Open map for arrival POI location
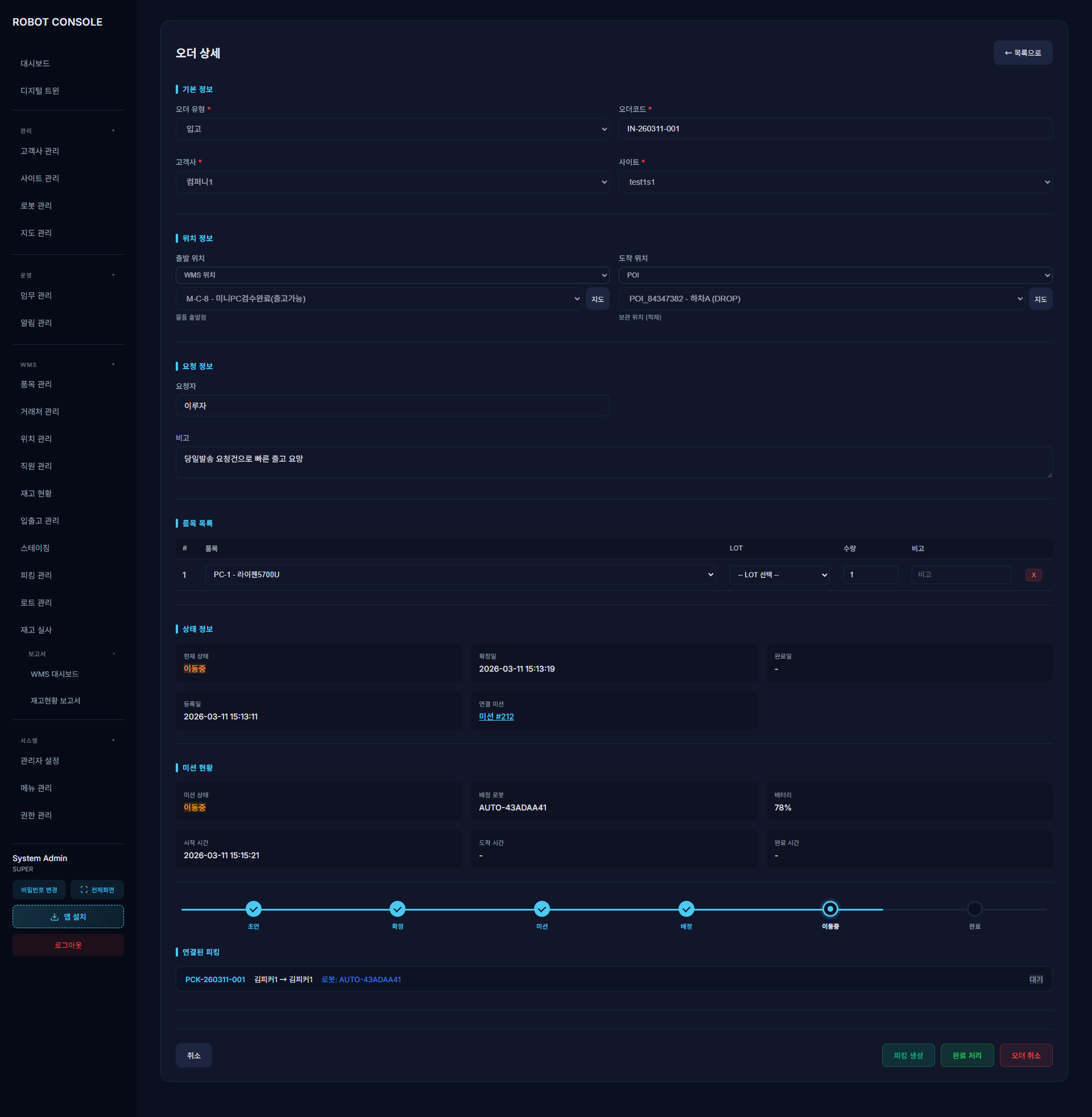This screenshot has height=1117, width=1092. click(x=1040, y=299)
